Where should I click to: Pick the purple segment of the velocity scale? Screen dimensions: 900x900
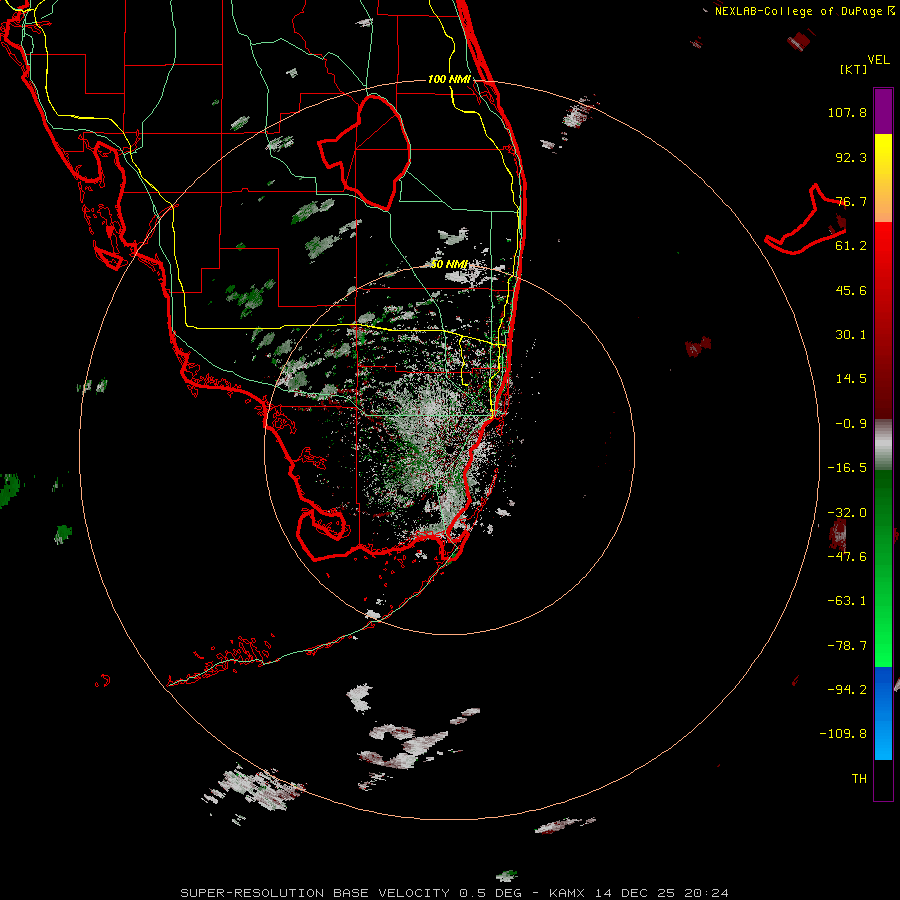click(x=883, y=112)
